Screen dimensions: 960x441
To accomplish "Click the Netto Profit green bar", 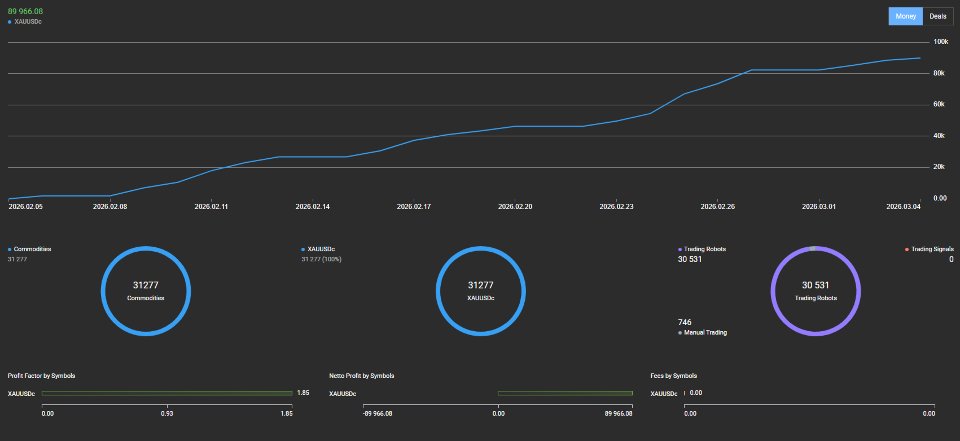I will click(x=565, y=393).
